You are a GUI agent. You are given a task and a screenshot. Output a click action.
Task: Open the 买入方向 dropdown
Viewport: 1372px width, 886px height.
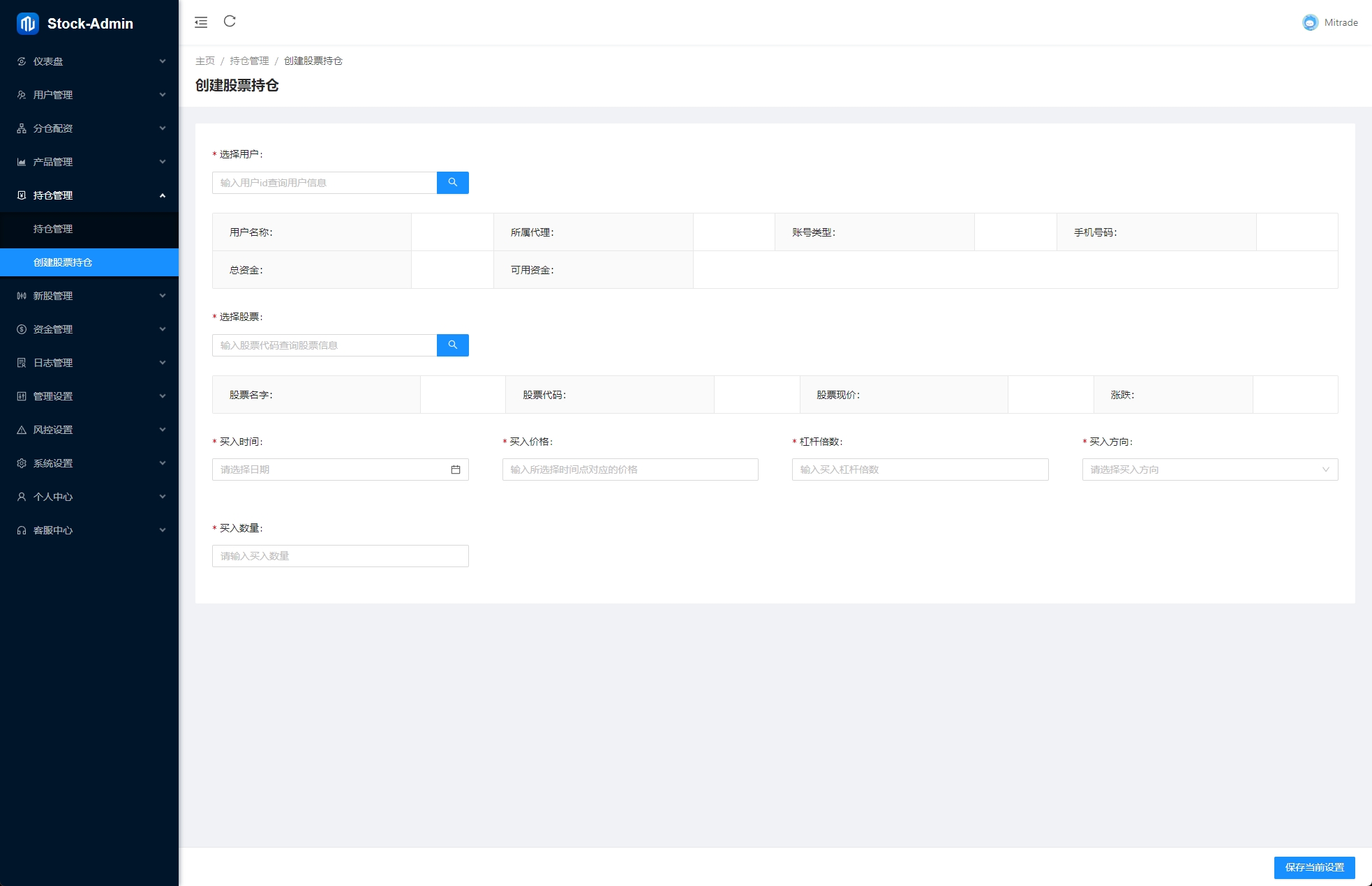click(x=1209, y=470)
